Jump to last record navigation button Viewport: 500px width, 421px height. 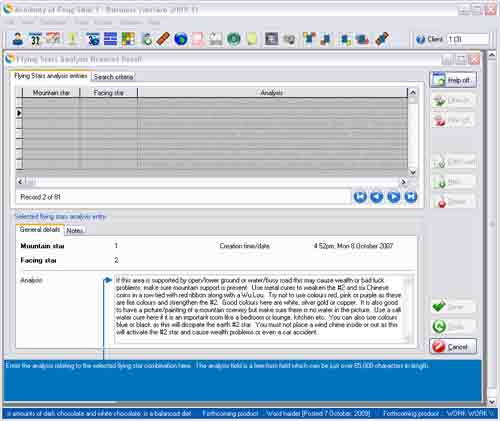coord(411,197)
